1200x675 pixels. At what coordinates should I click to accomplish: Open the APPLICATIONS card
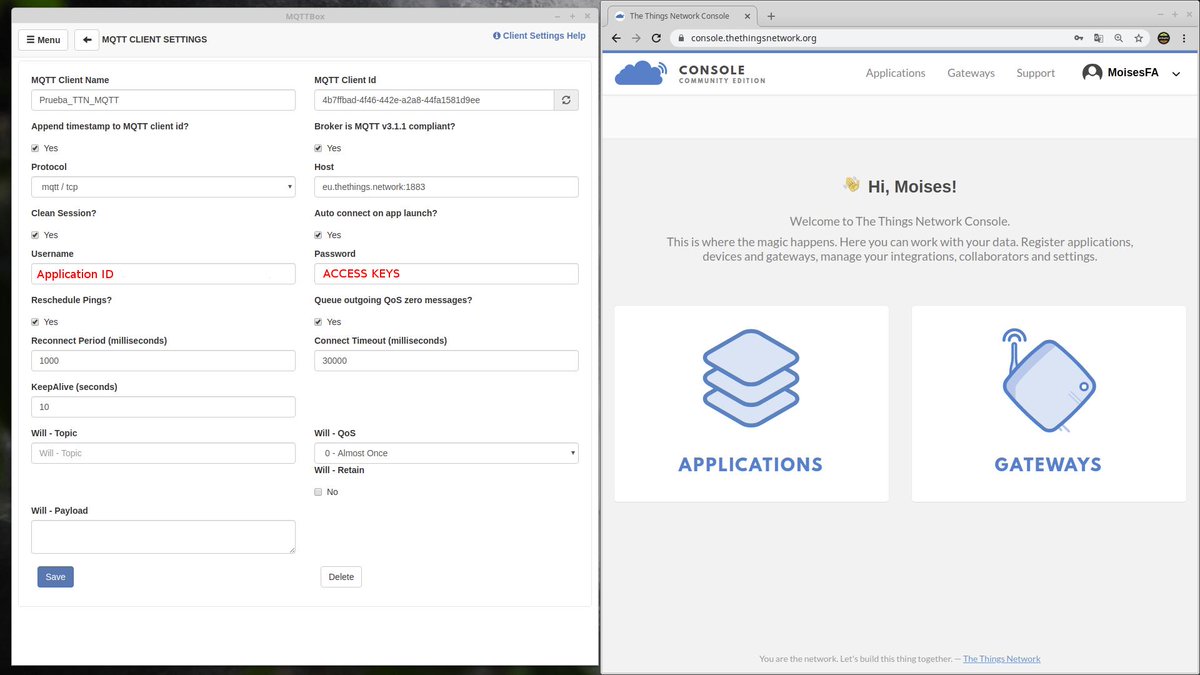pyautogui.click(x=751, y=403)
